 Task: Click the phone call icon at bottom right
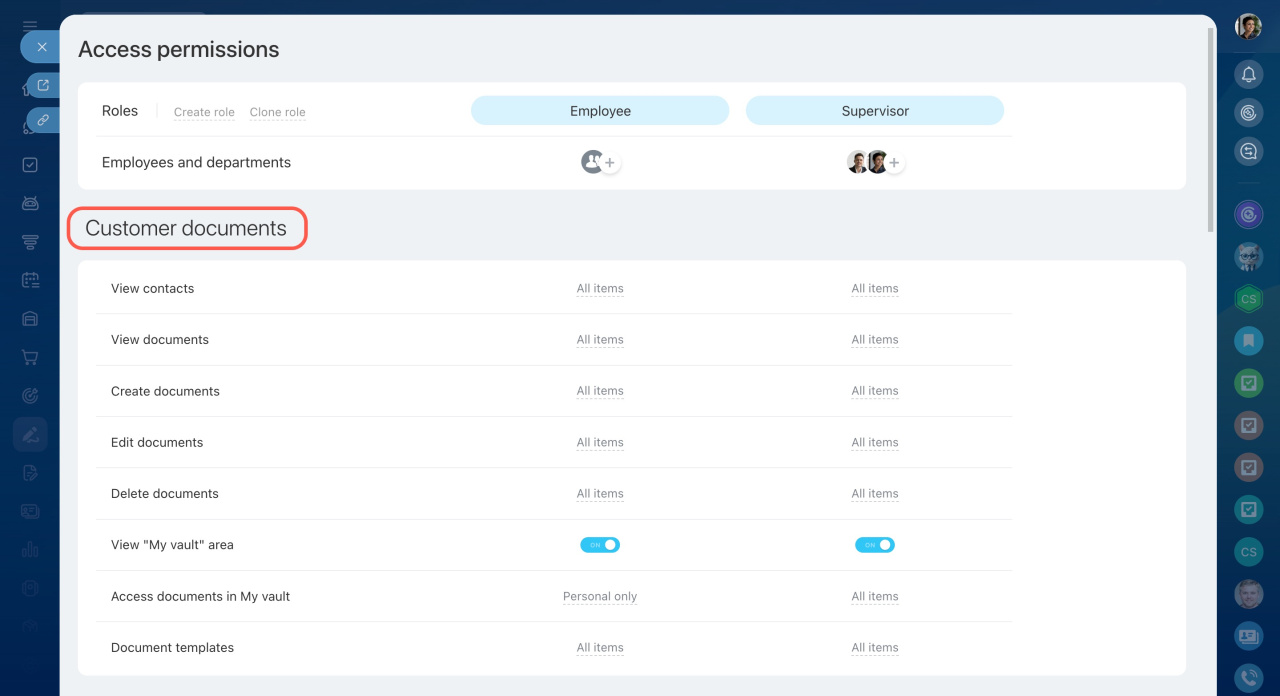(x=1248, y=678)
